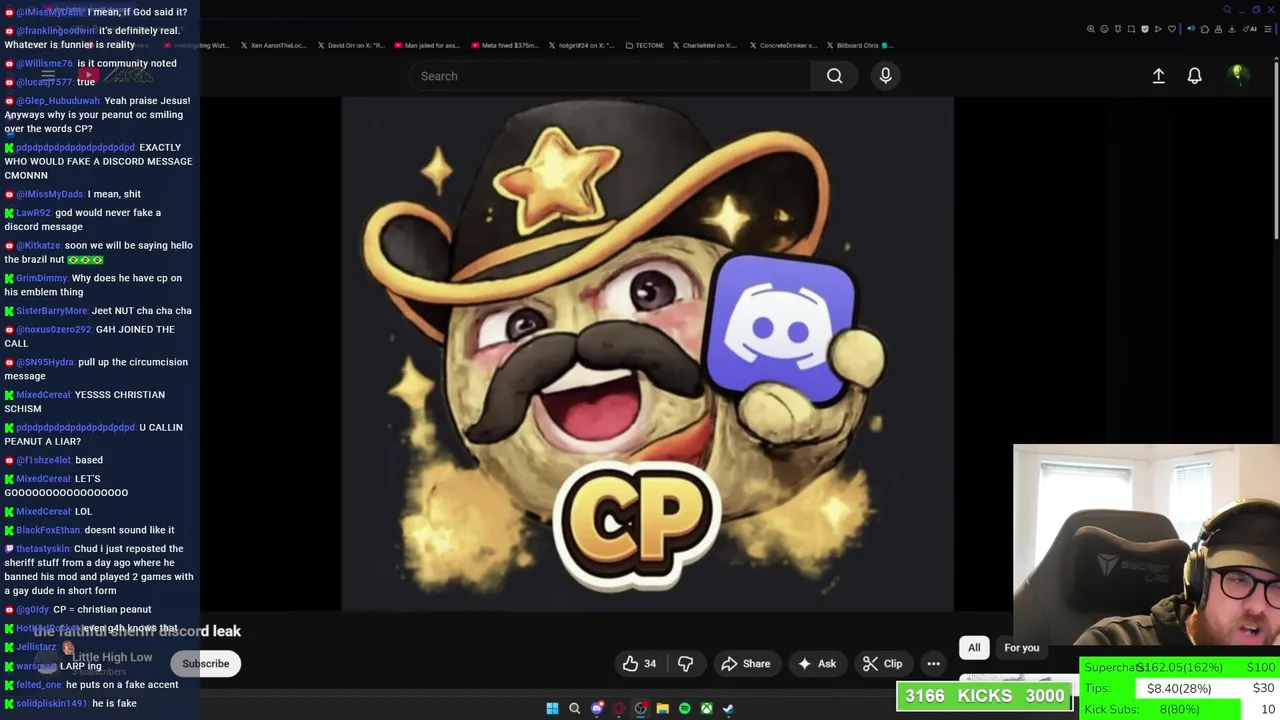Image resolution: width=1280 pixels, height=720 pixels.
Task: Click the '3166 KICKS 3000' goal bar
Action: click(984, 696)
